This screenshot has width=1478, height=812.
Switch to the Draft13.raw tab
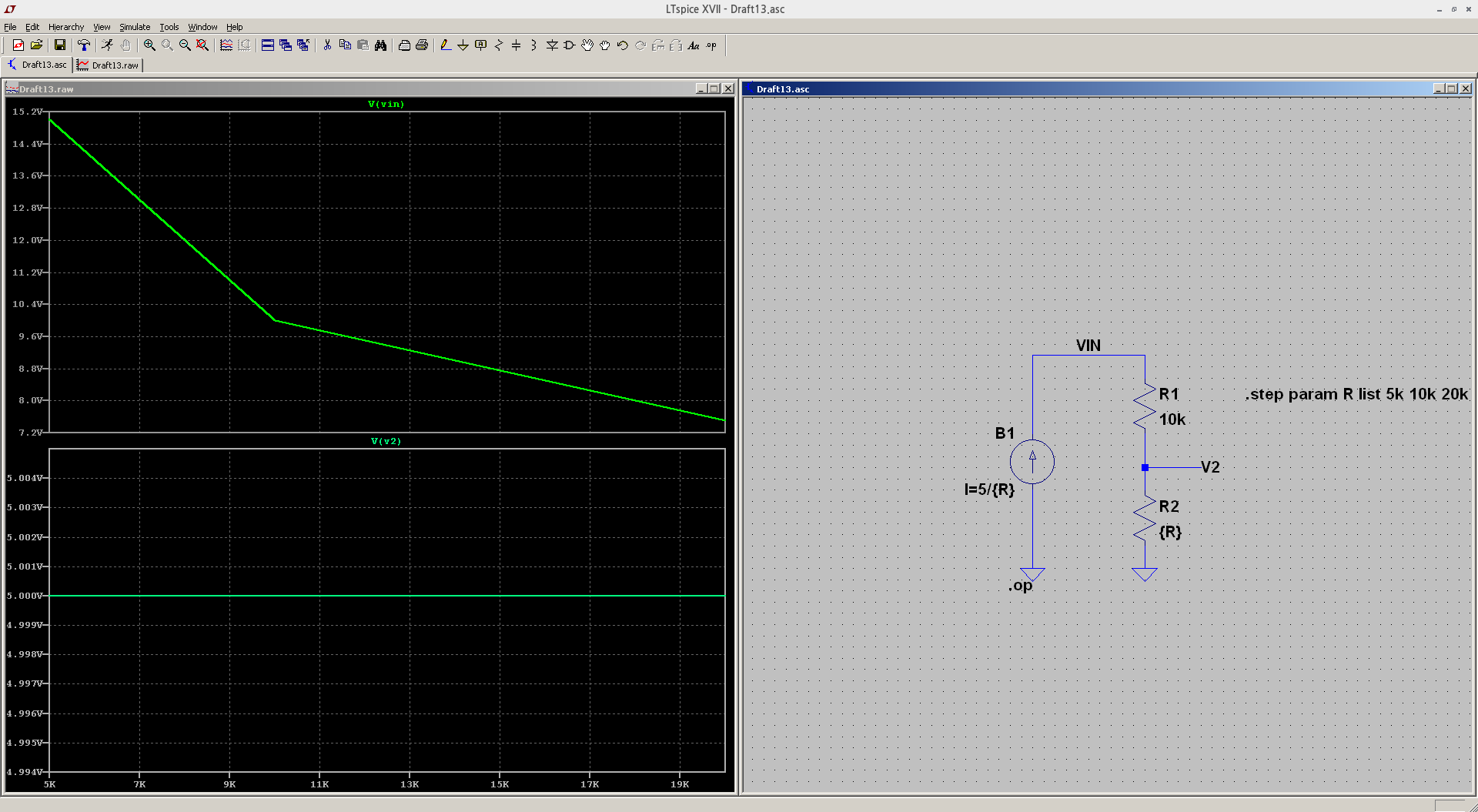[x=109, y=65]
